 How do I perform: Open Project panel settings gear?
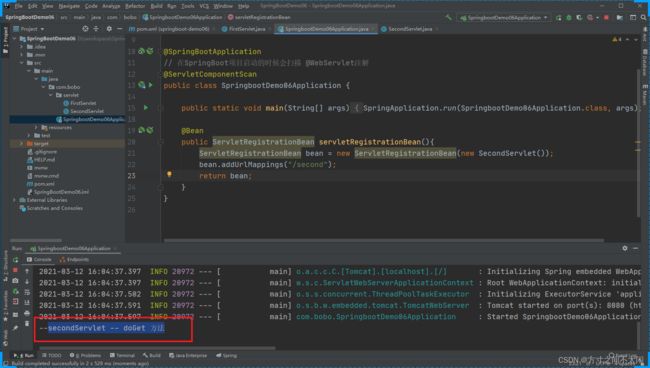pos(109,29)
